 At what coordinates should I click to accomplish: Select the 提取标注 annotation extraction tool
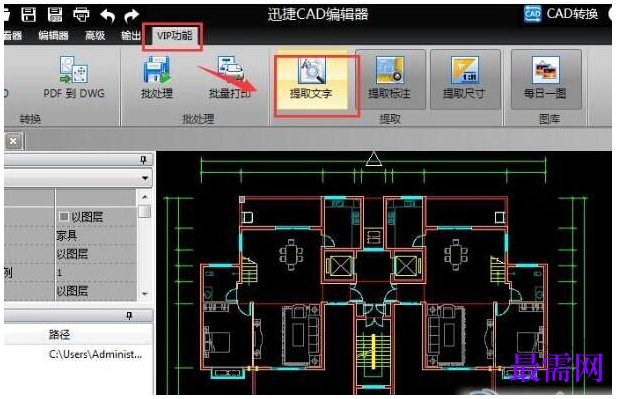tap(390, 79)
